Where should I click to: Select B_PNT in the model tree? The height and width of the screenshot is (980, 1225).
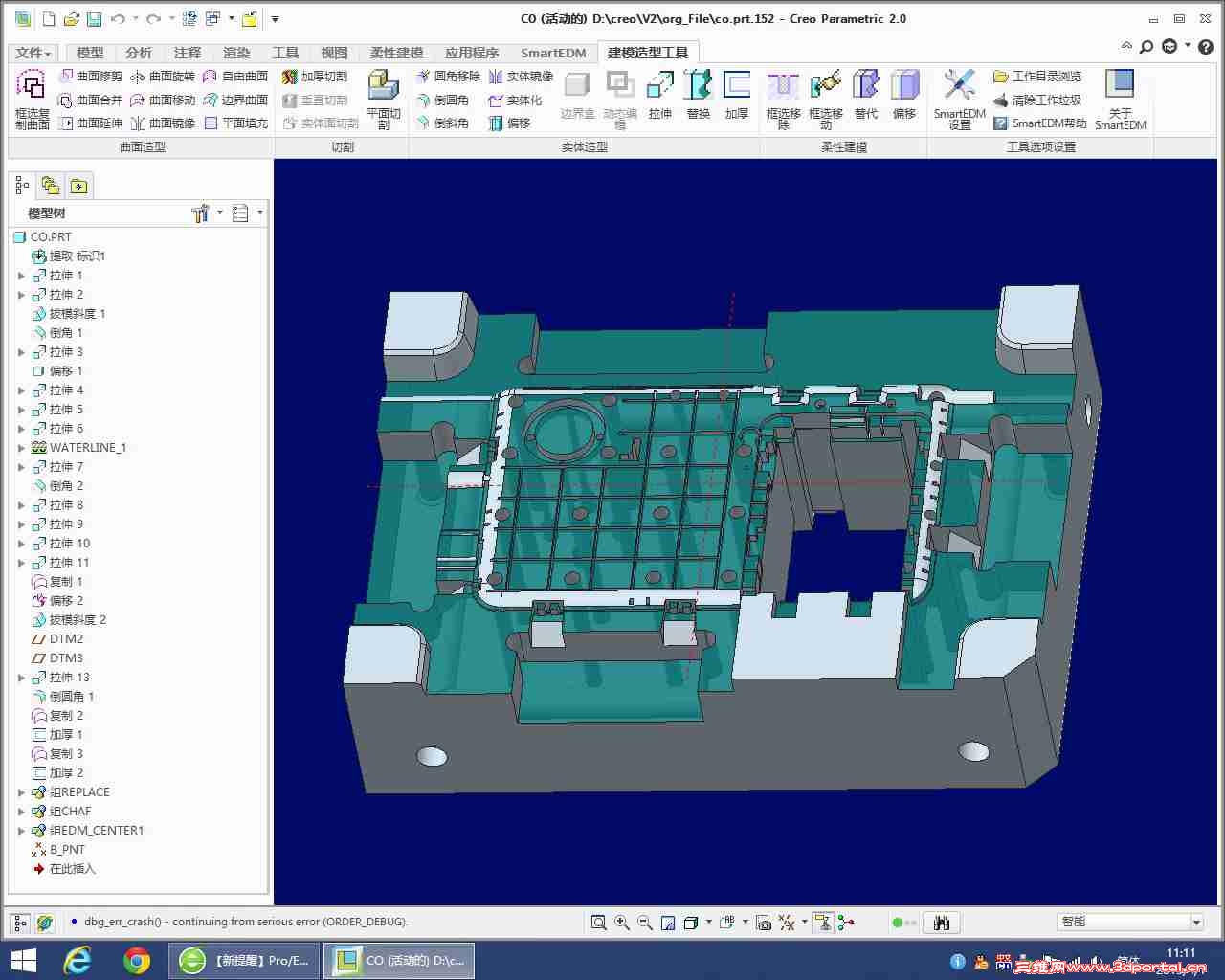click(58, 850)
